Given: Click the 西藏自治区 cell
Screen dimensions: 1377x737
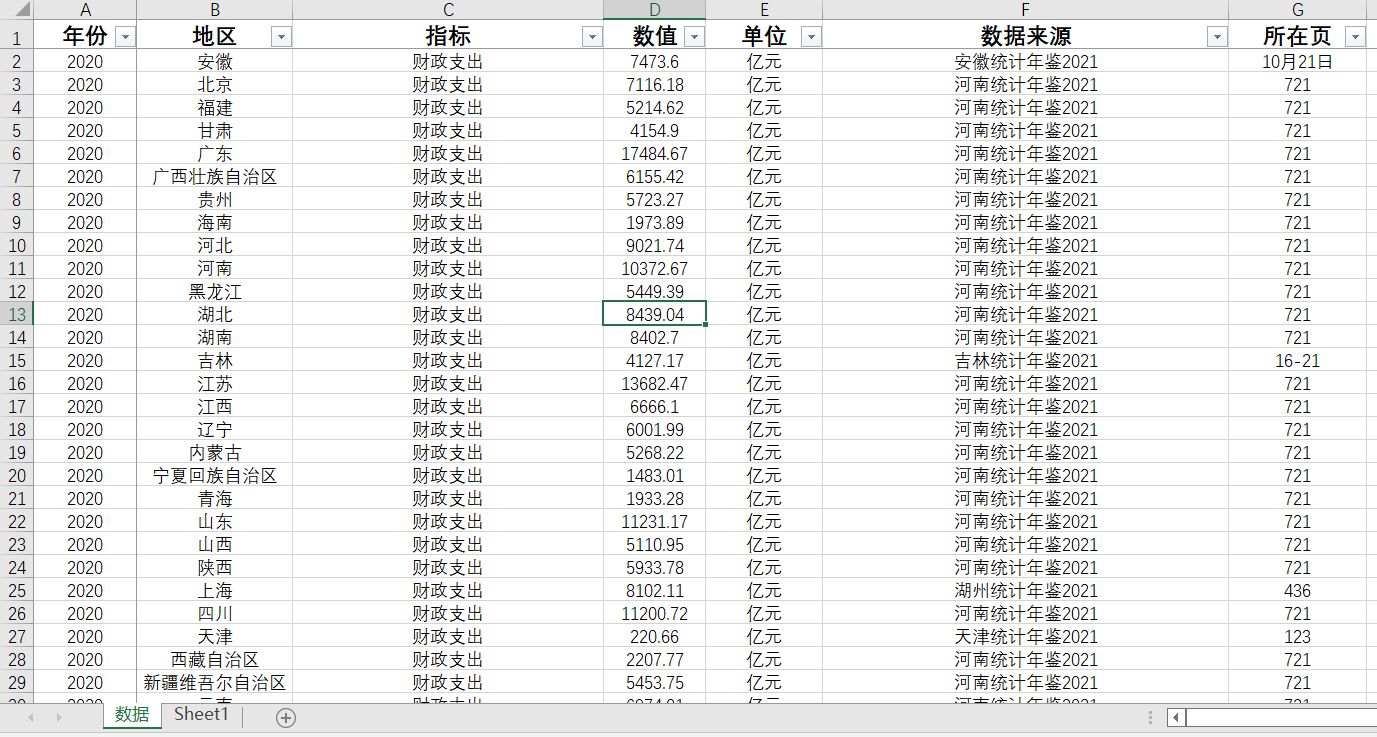Looking at the screenshot, I should tap(215, 659).
